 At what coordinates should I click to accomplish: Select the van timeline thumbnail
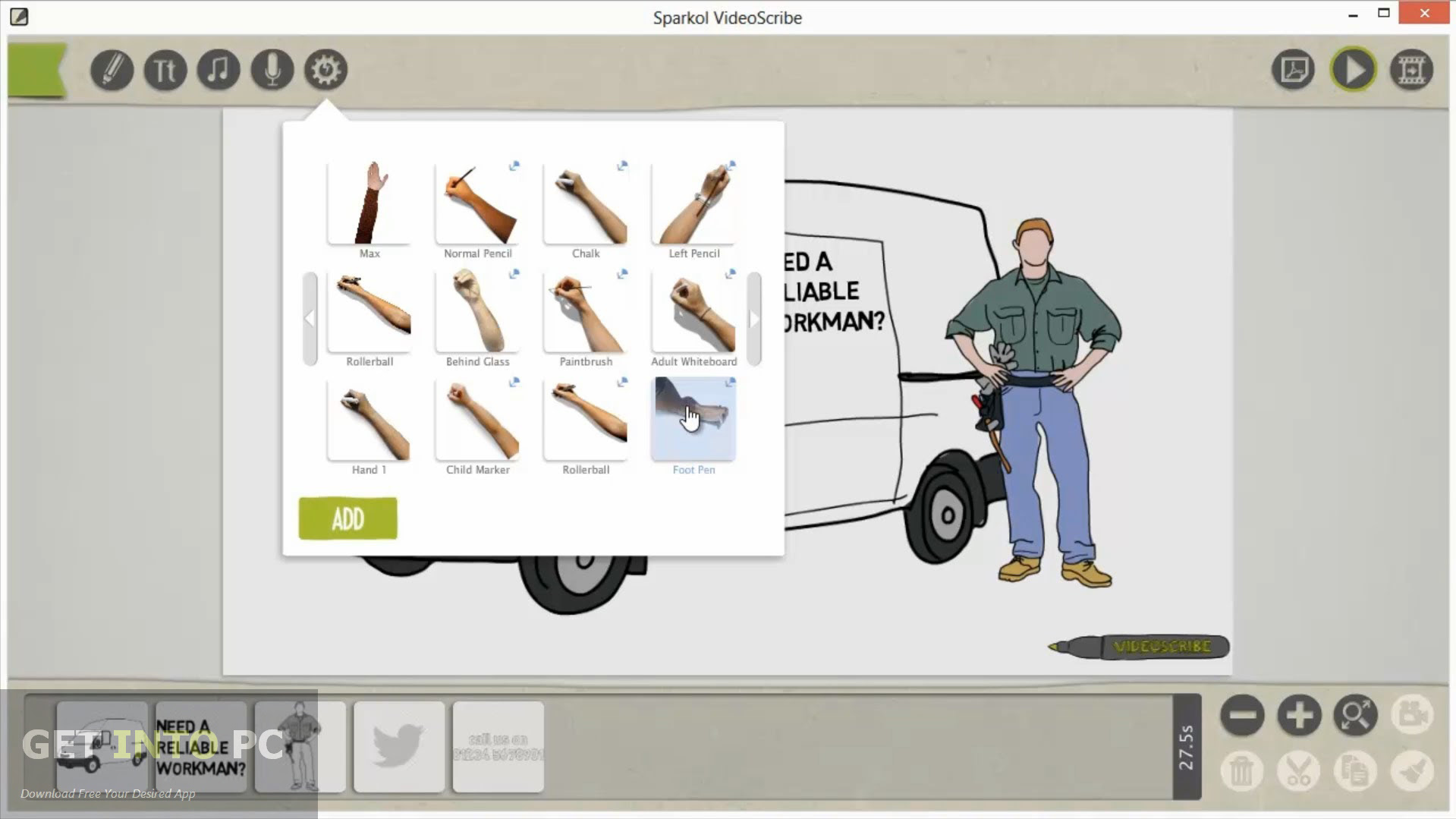pyautogui.click(x=102, y=747)
